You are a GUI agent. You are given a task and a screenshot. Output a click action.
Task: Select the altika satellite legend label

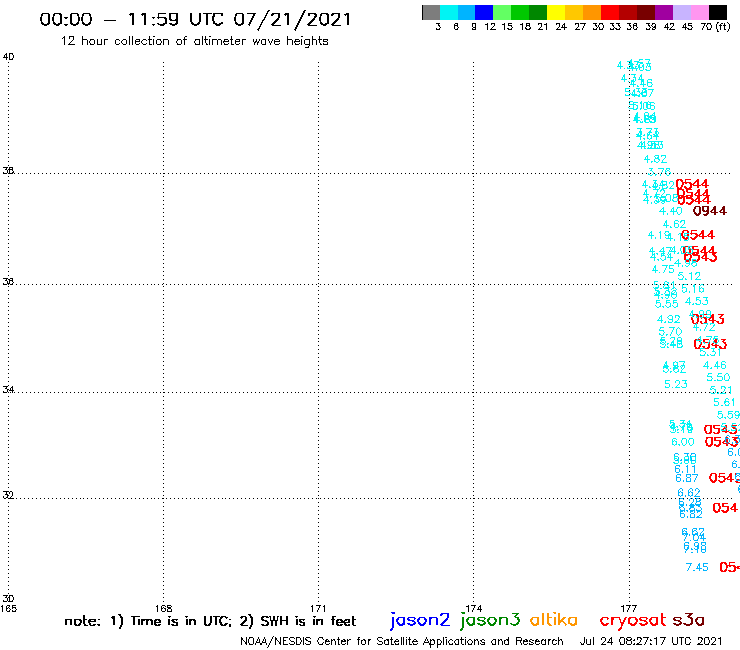(x=554, y=619)
